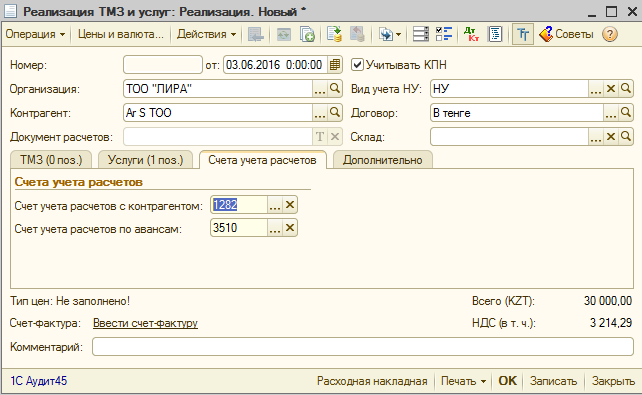642x395 pixels.
Task: Open selection ellipsis for account 3510
Action: tap(275, 228)
